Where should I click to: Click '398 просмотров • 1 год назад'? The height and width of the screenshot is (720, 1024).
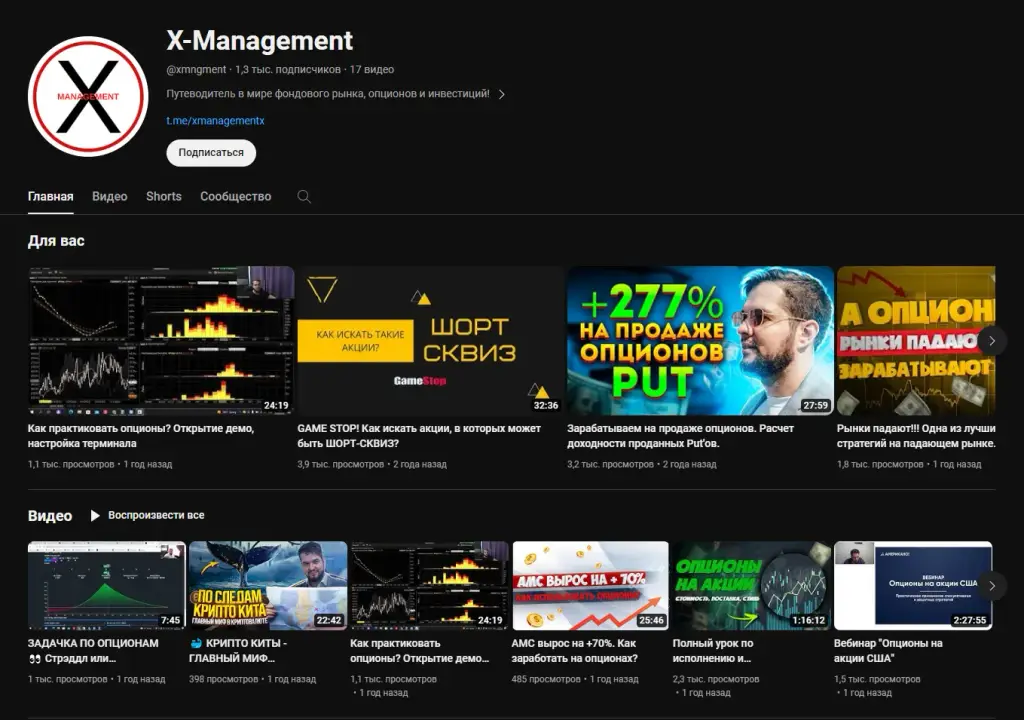click(x=252, y=679)
